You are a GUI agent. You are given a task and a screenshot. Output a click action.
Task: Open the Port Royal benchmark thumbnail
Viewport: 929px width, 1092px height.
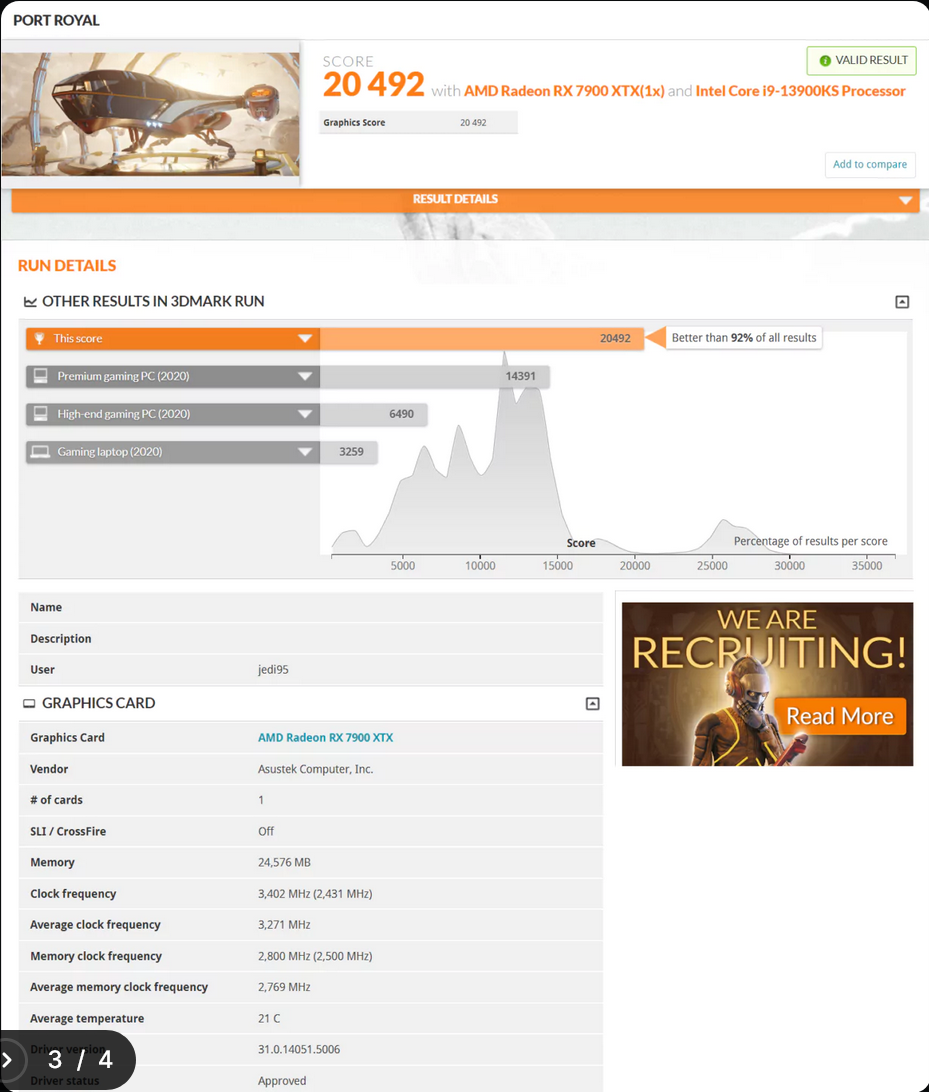pyautogui.click(x=150, y=114)
